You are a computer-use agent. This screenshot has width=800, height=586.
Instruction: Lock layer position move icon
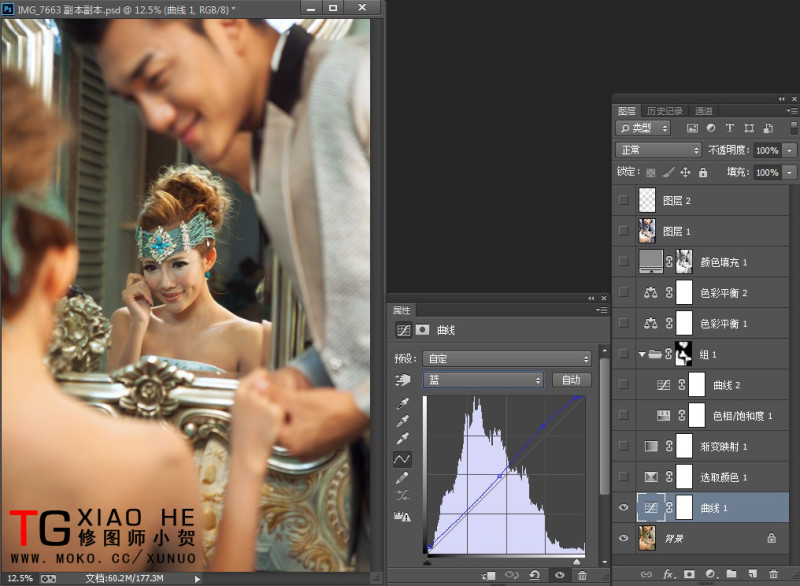[685, 172]
